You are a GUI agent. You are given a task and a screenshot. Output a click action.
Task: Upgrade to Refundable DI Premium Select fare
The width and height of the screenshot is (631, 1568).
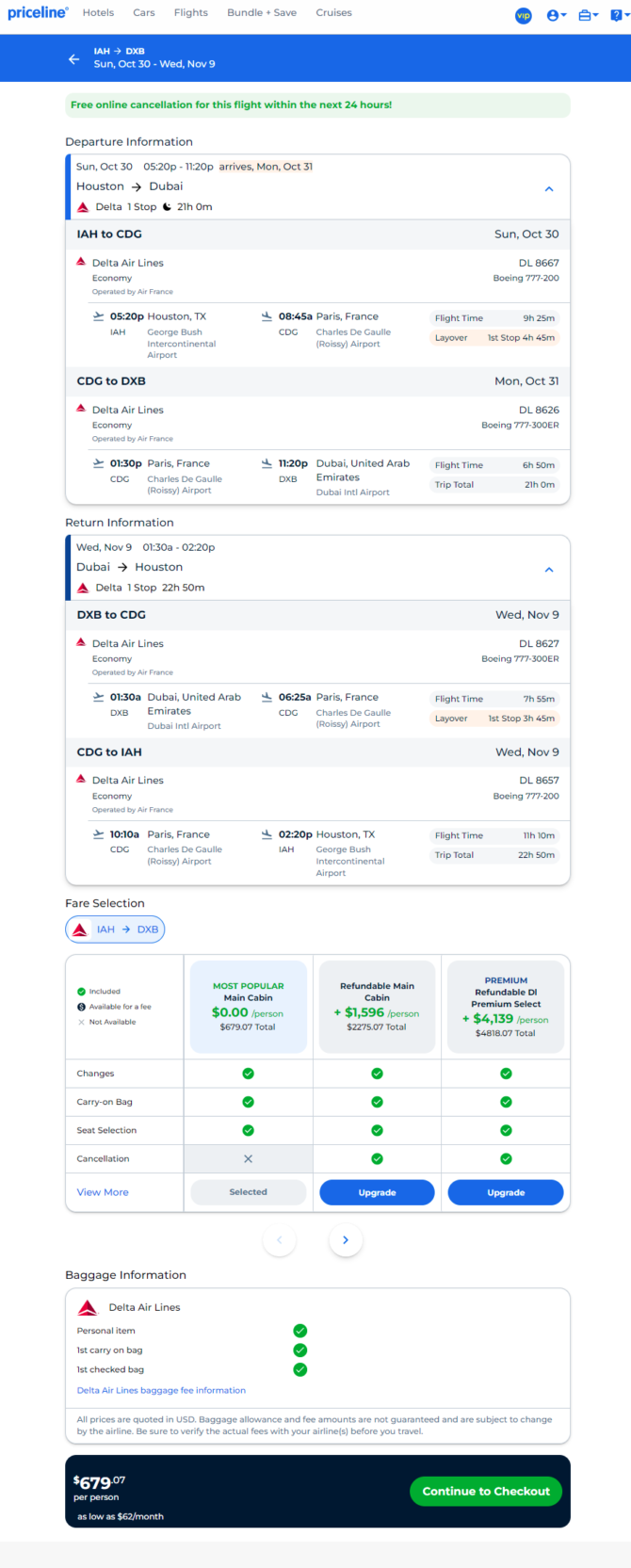pyautogui.click(x=506, y=1192)
